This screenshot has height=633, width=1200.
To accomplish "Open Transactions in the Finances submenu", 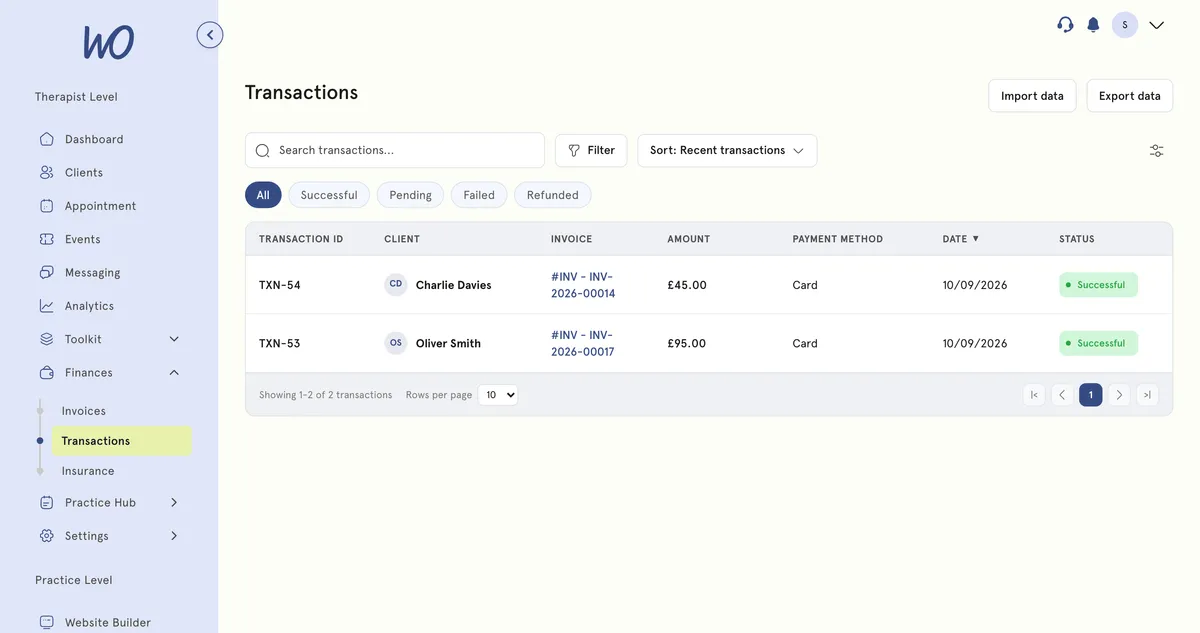I will click(121, 441).
